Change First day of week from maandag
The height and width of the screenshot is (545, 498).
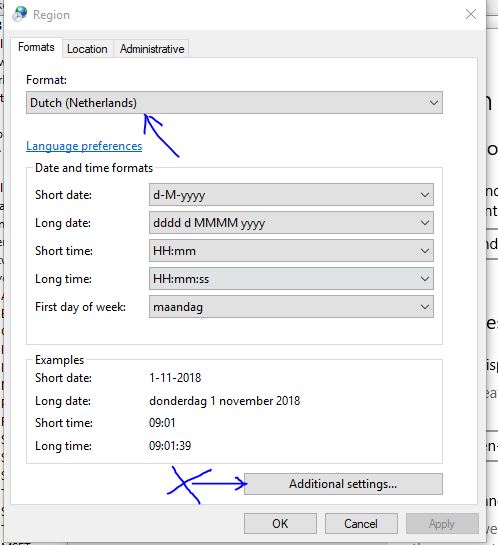[291, 307]
